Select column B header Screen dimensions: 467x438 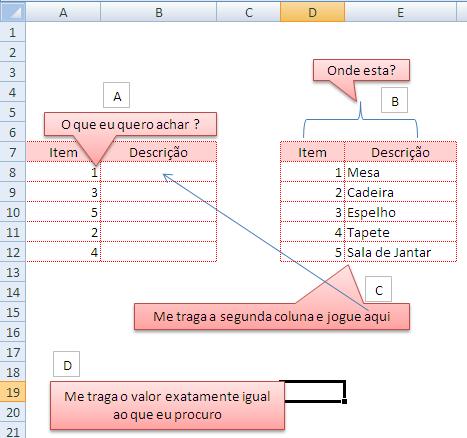[x=159, y=13]
